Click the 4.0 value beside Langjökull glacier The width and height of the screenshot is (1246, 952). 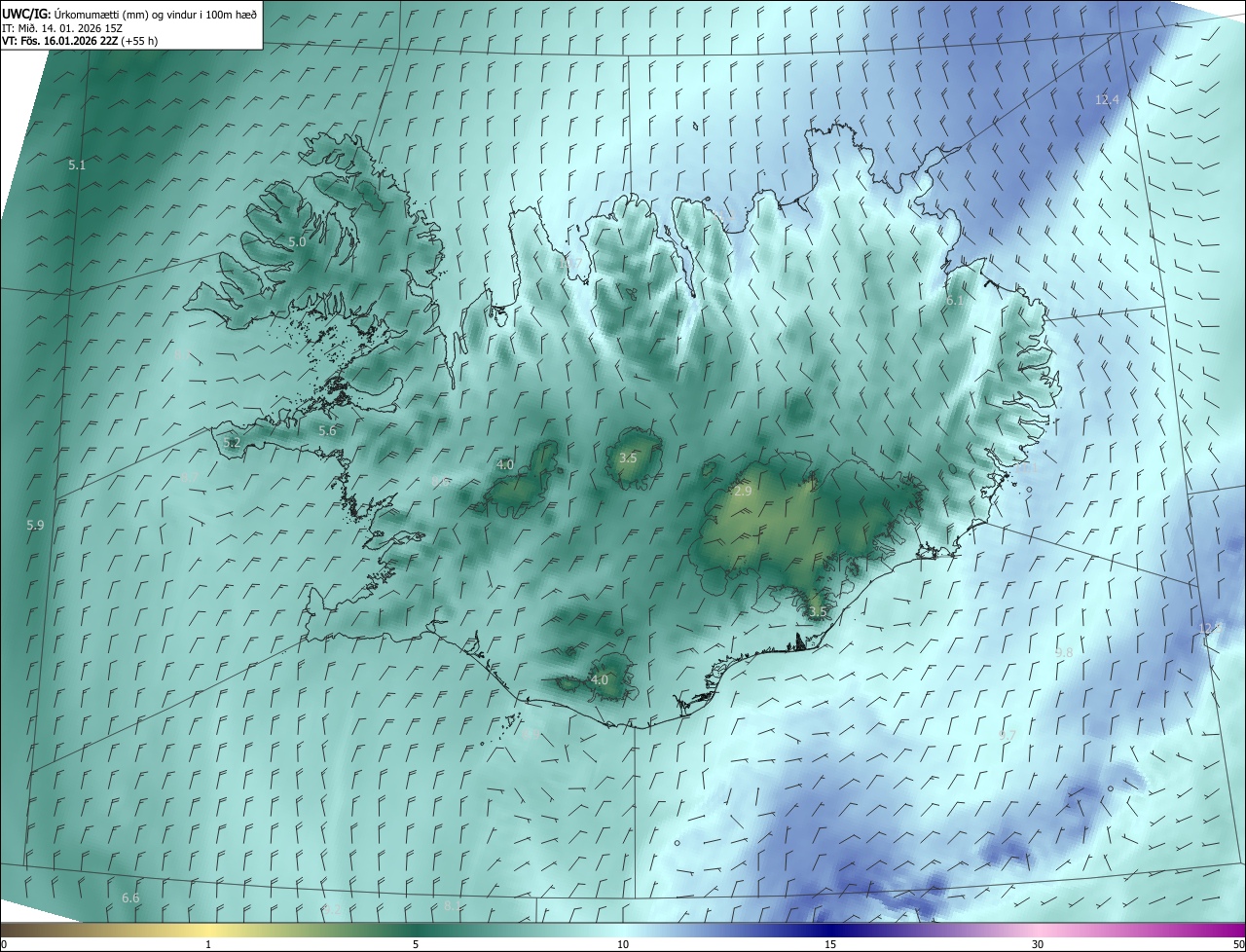click(x=505, y=465)
